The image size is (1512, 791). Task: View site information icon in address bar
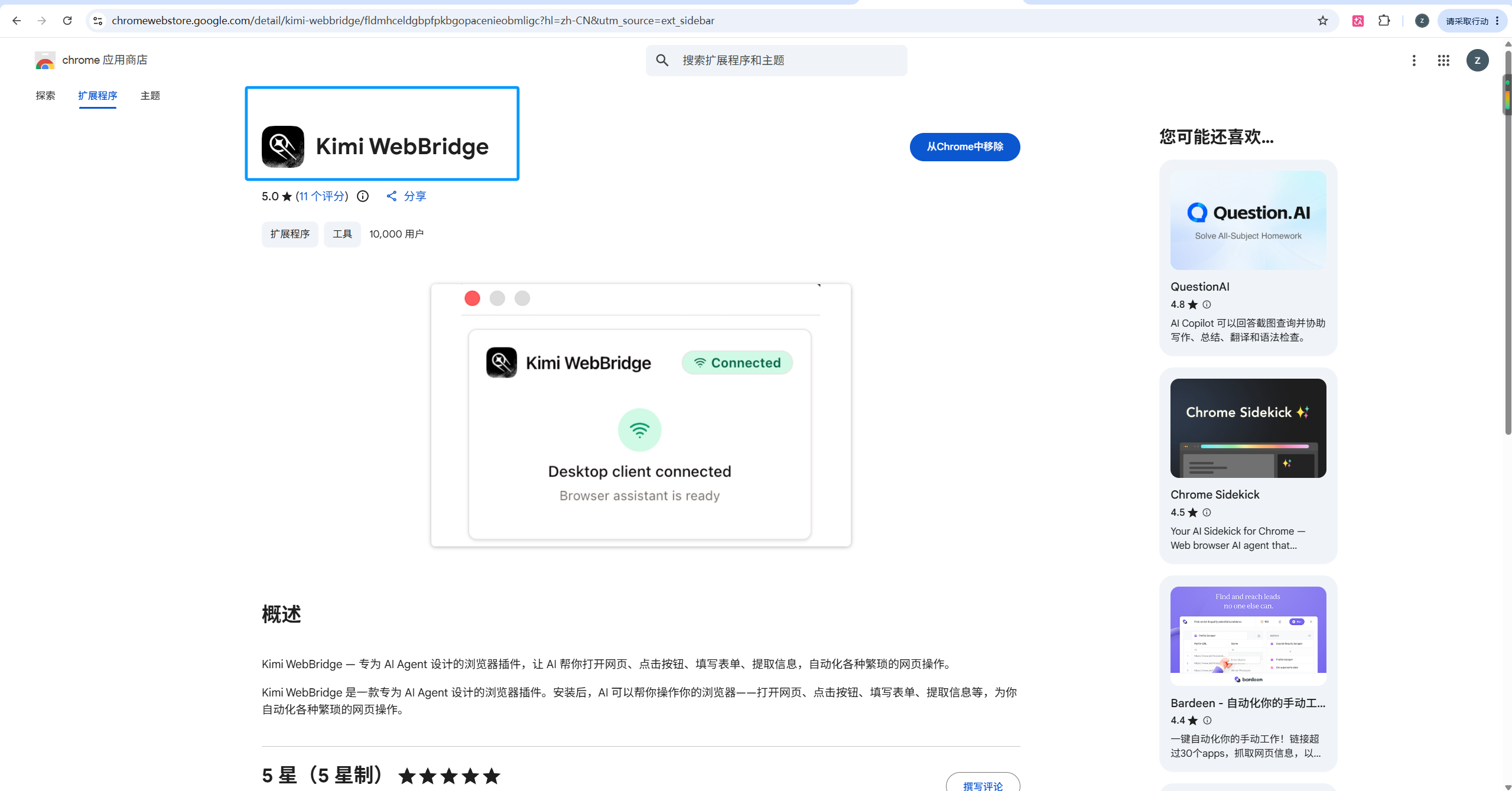98,21
